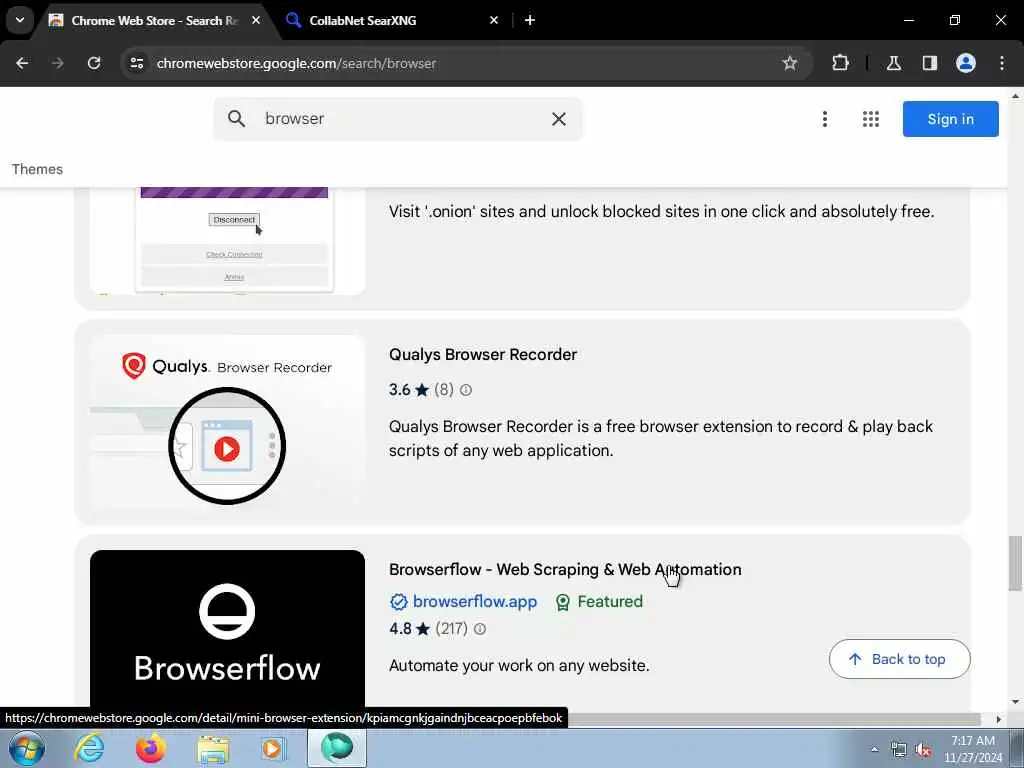Screen dimensions: 1024x768
Task: Open the Google apps grid
Action: [871, 119]
